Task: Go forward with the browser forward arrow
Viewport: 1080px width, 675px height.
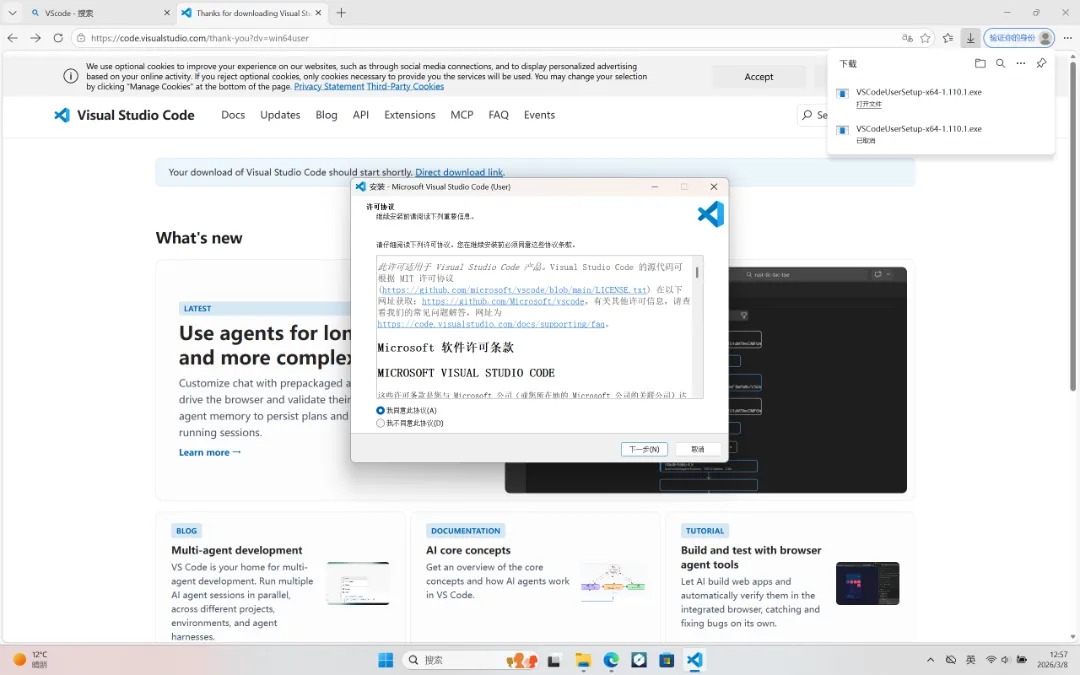Action: 35,38
